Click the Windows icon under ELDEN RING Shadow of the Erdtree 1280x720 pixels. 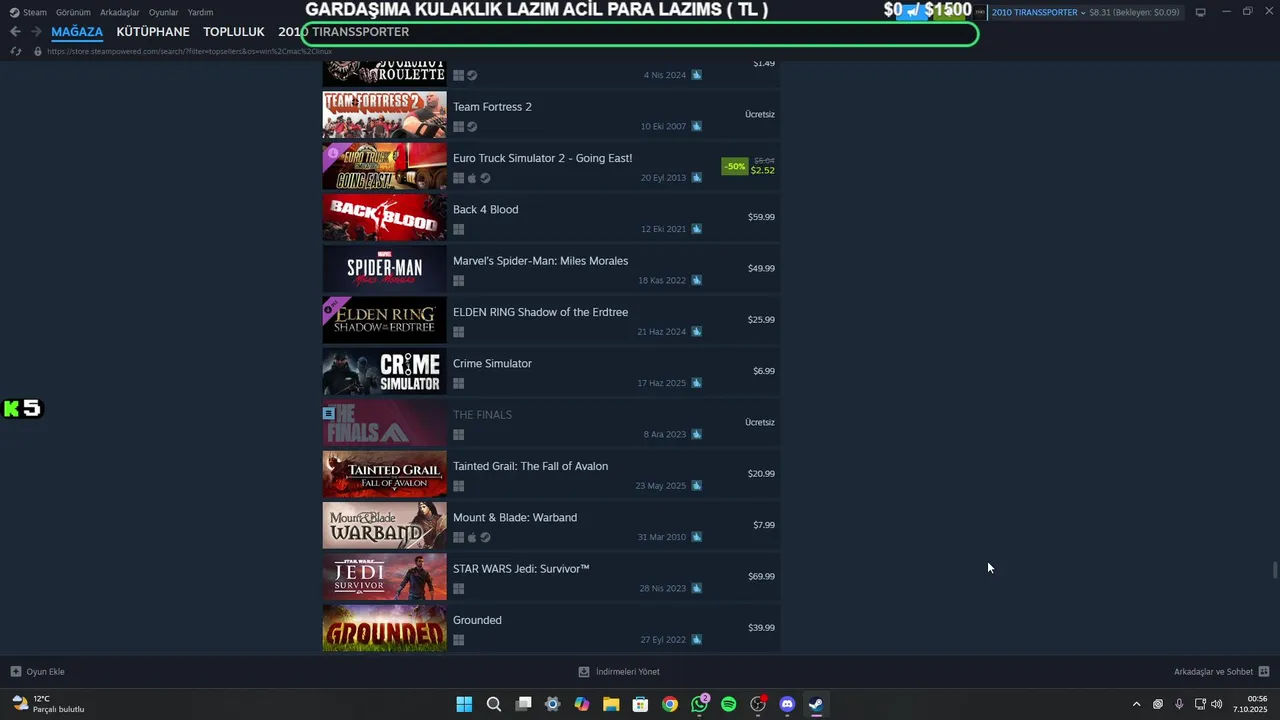tap(458, 332)
